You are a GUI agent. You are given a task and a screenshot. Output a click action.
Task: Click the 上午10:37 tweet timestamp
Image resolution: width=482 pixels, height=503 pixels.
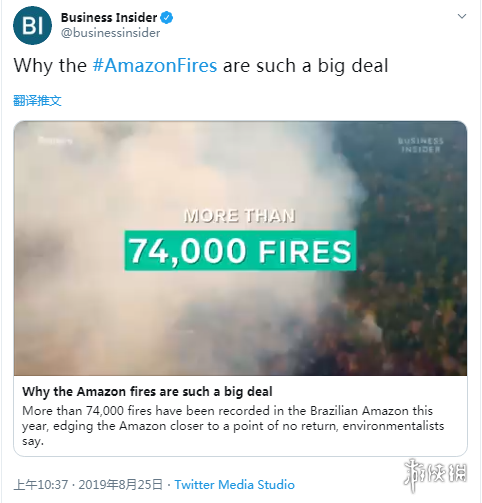pyautogui.click(x=41, y=484)
